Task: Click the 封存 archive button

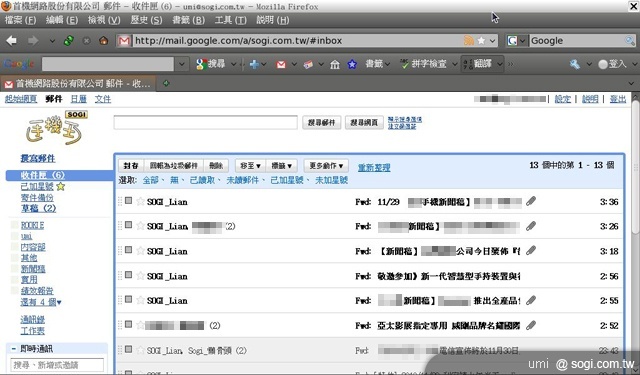Action: click(131, 166)
